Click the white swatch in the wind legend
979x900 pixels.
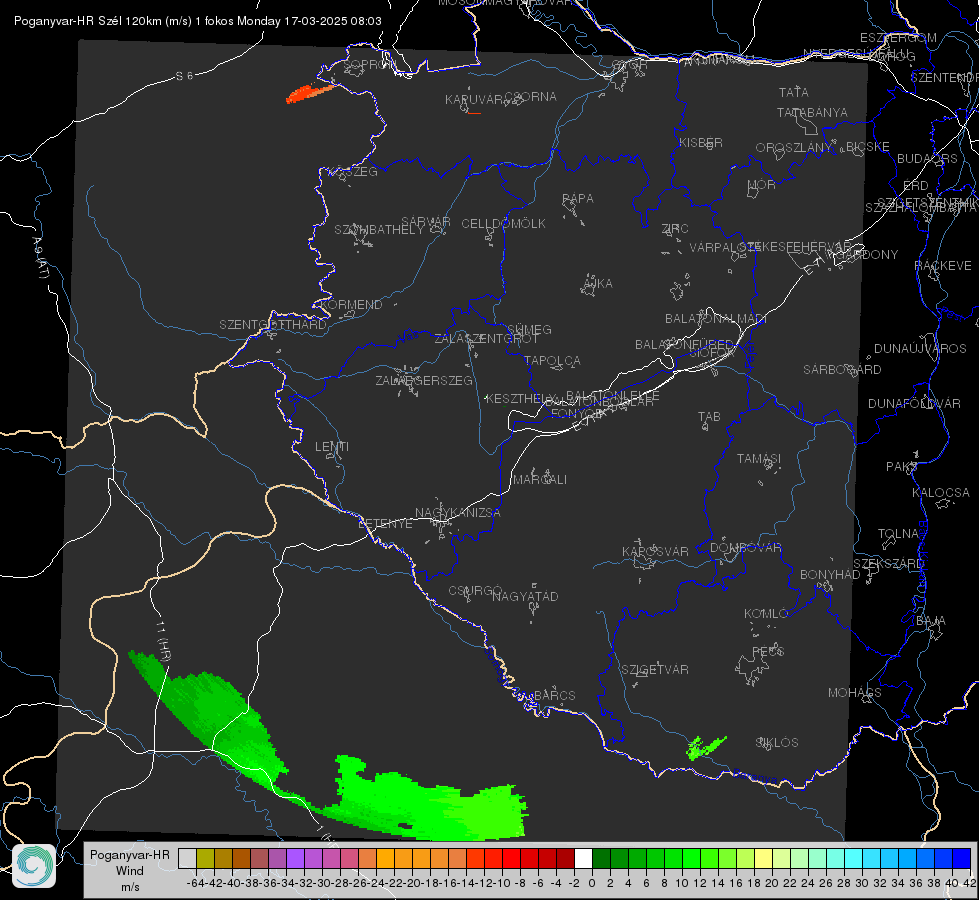click(x=583, y=858)
